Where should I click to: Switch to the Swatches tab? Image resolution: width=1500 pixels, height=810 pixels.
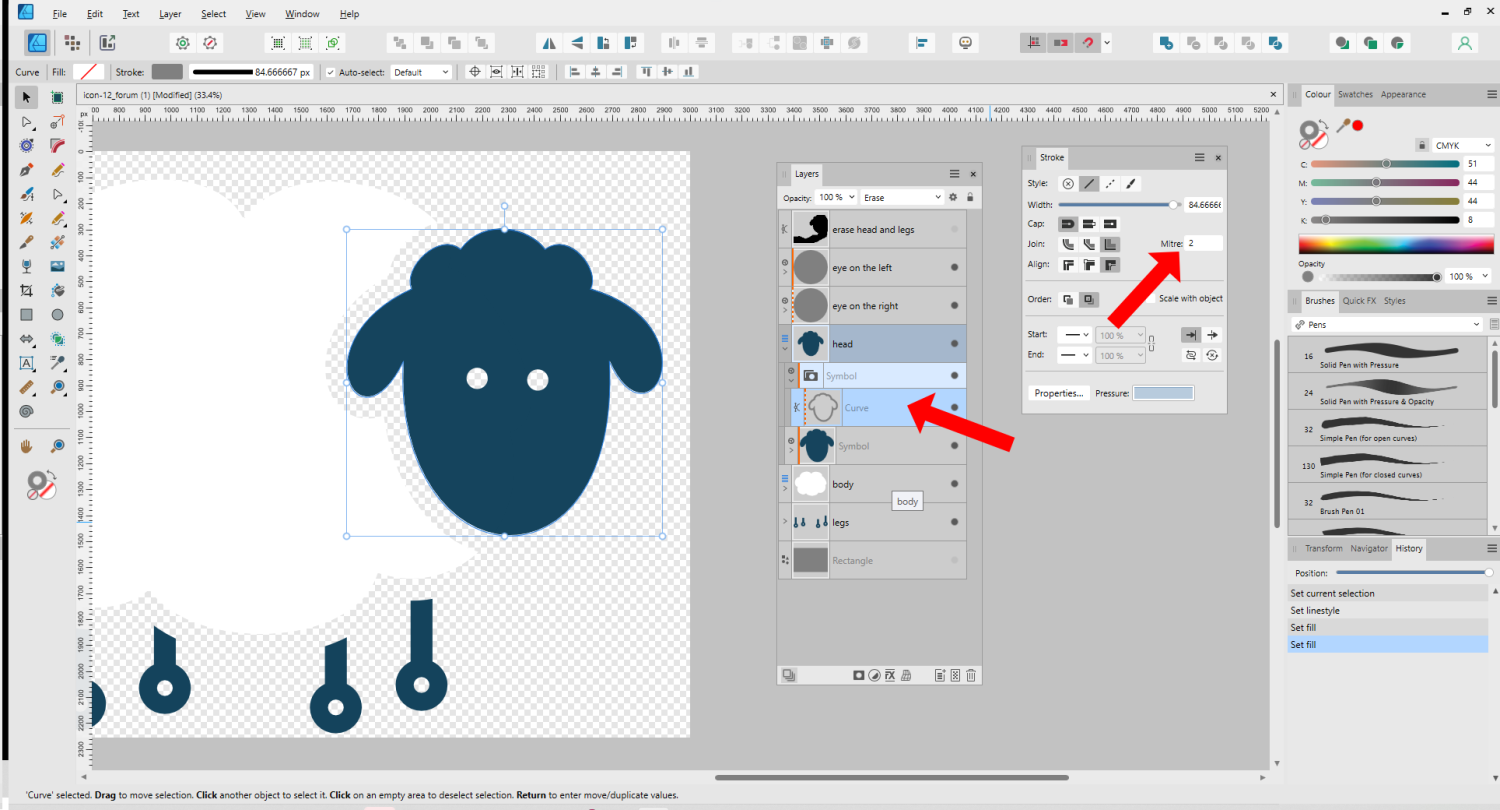click(x=1355, y=94)
